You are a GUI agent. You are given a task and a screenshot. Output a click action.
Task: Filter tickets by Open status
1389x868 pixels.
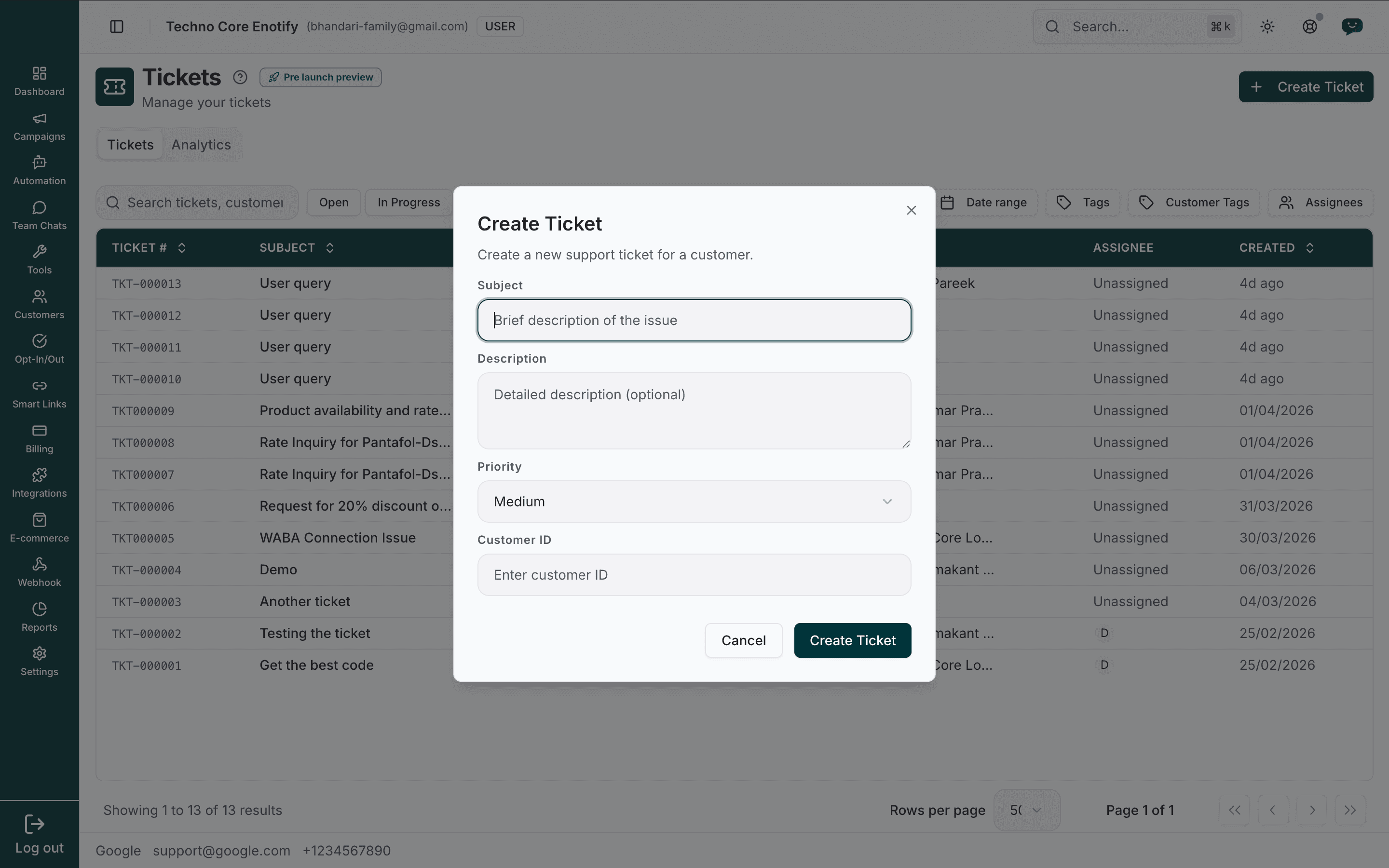coord(333,203)
